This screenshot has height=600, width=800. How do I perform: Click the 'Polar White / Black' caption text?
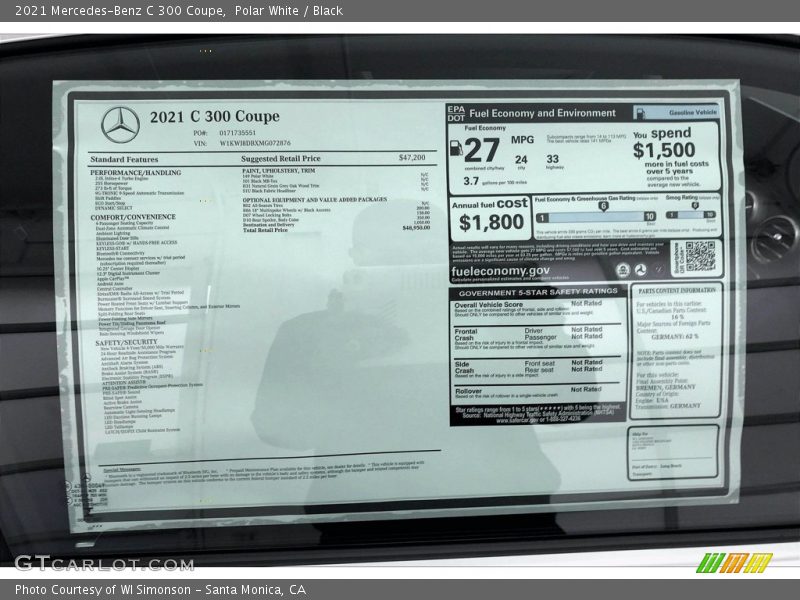(x=289, y=10)
